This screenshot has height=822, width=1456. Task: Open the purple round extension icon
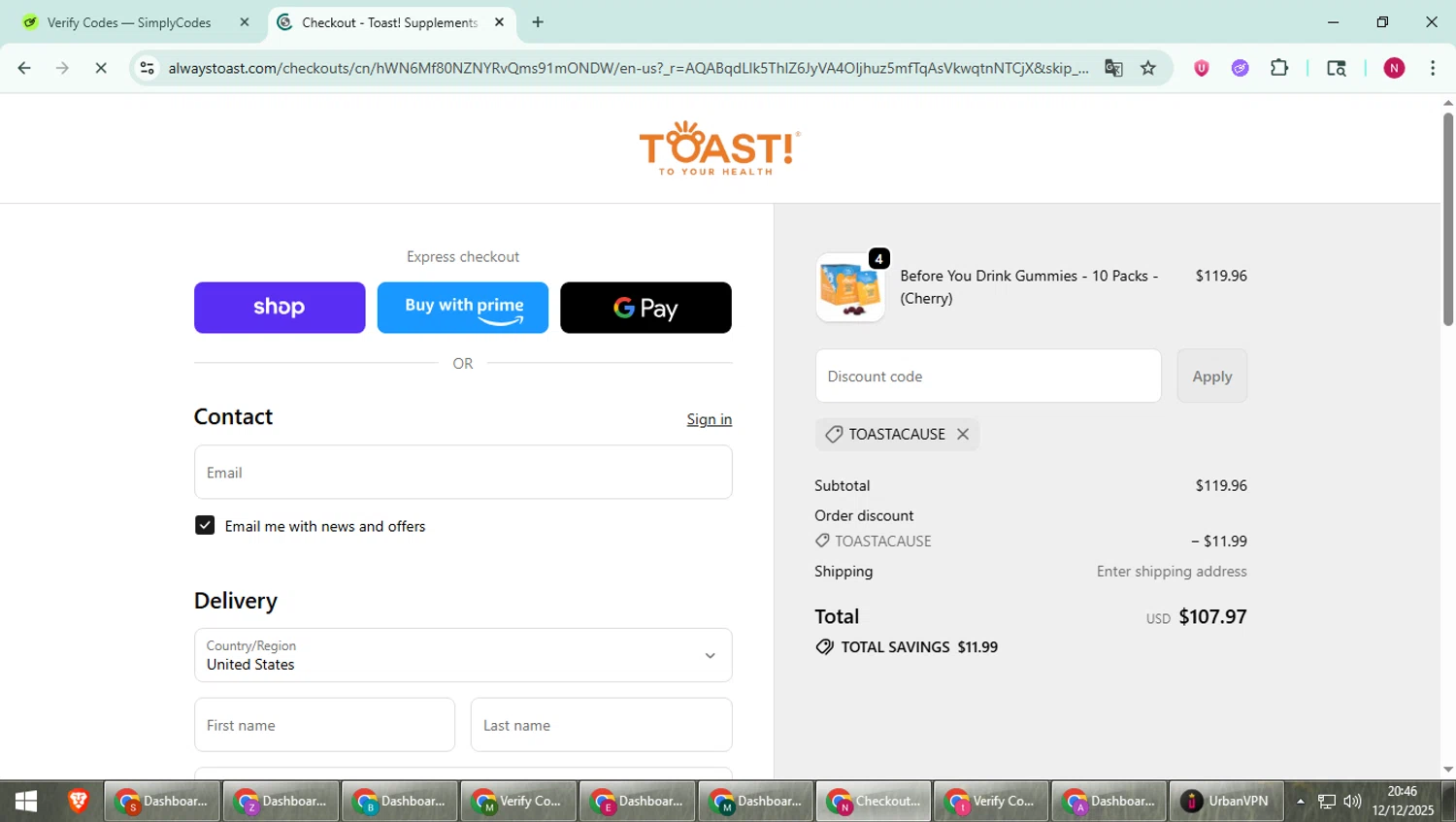pyautogui.click(x=1240, y=68)
